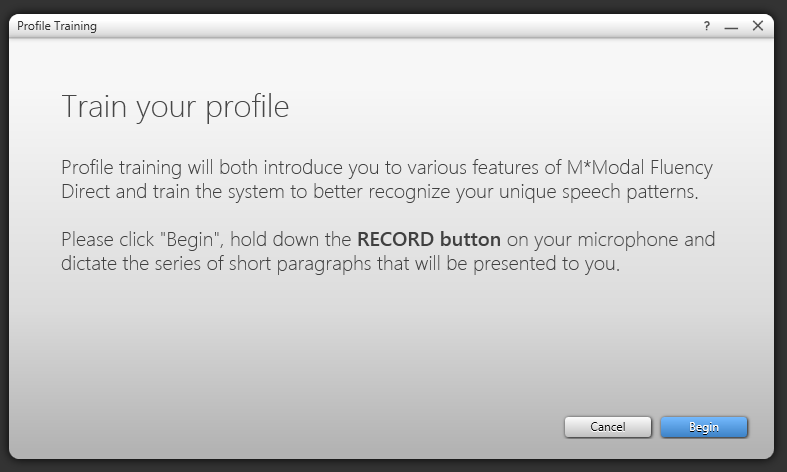Minimize the Profile Training window
The width and height of the screenshot is (787, 472).
(x=731, y=27)
